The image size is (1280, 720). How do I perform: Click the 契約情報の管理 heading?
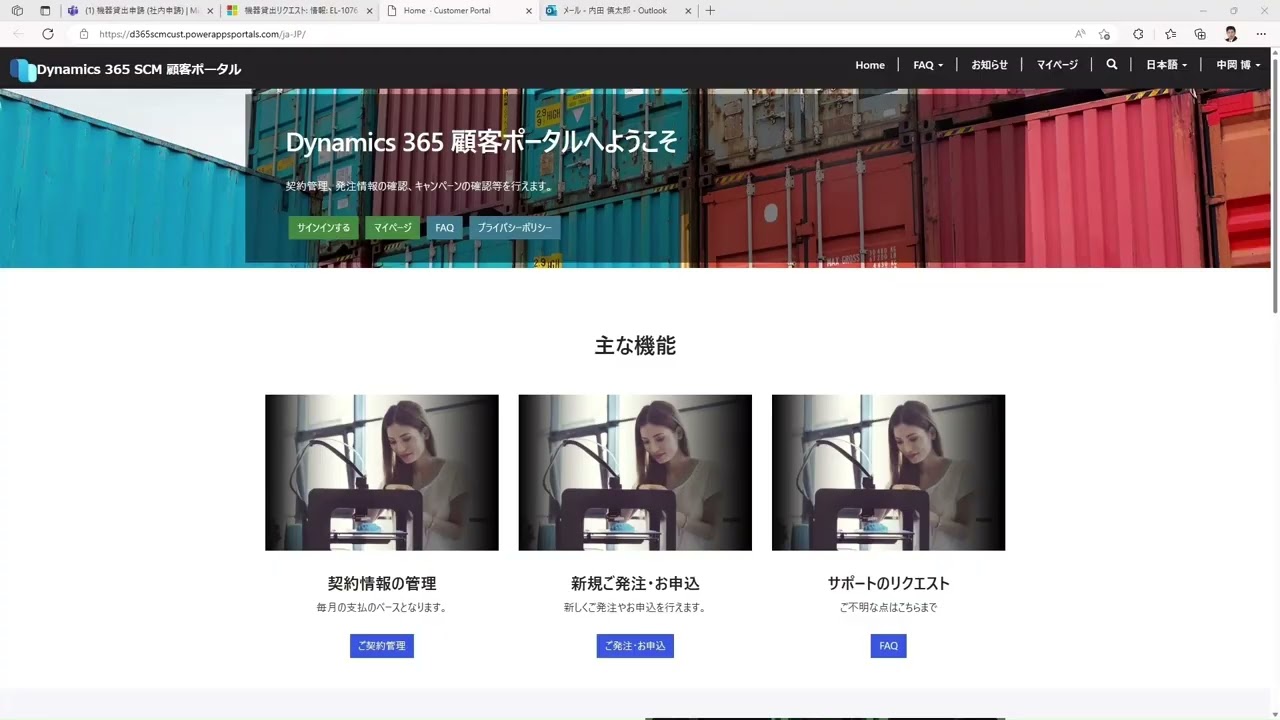pyautogui.click(x=382, y=583)
